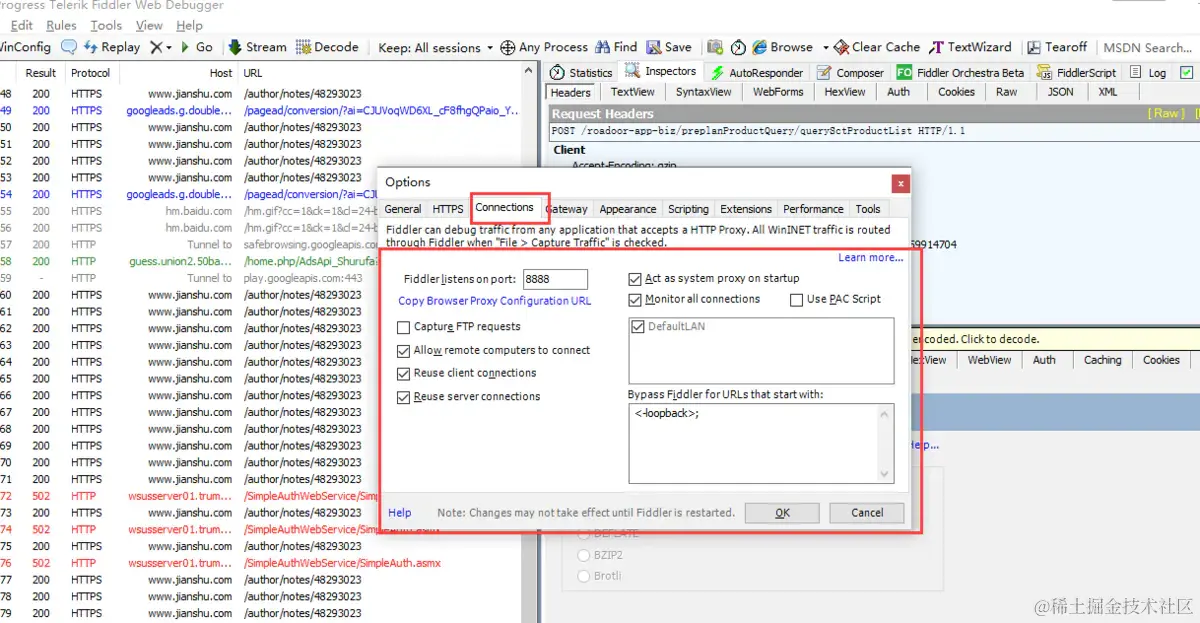Click the [Raw] link in Request Headers

coord(1166,114)
